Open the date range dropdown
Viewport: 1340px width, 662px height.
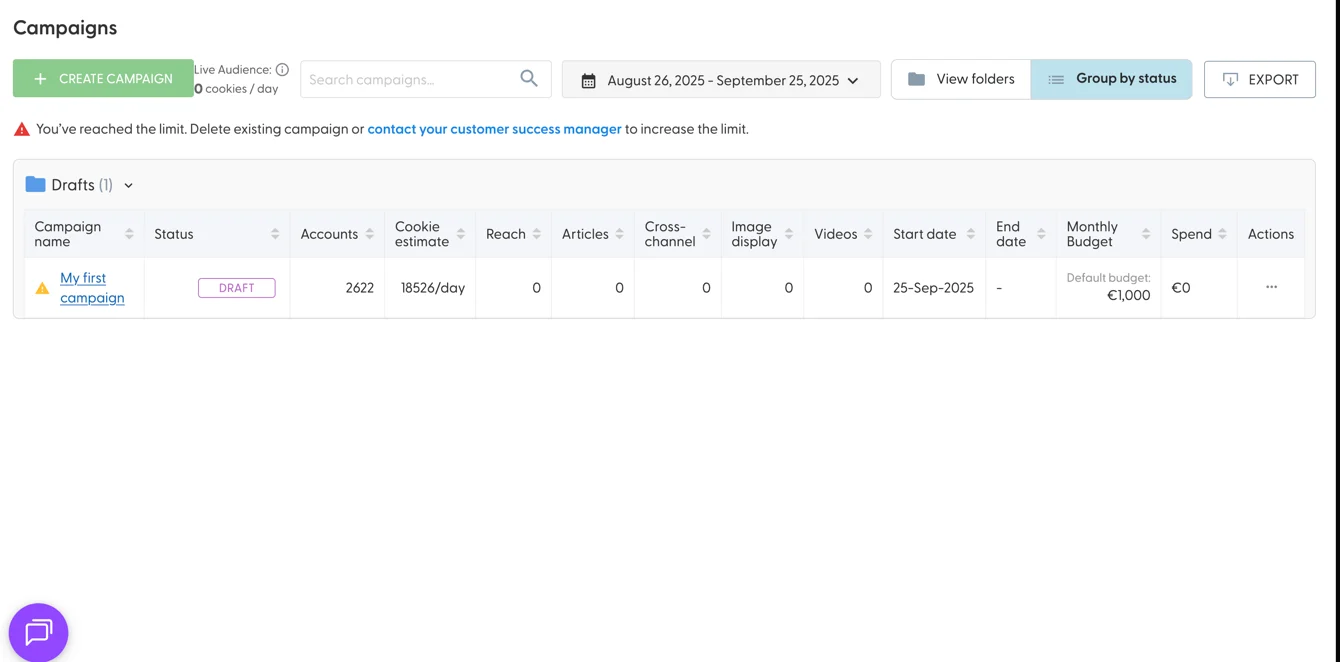(721, 80)
